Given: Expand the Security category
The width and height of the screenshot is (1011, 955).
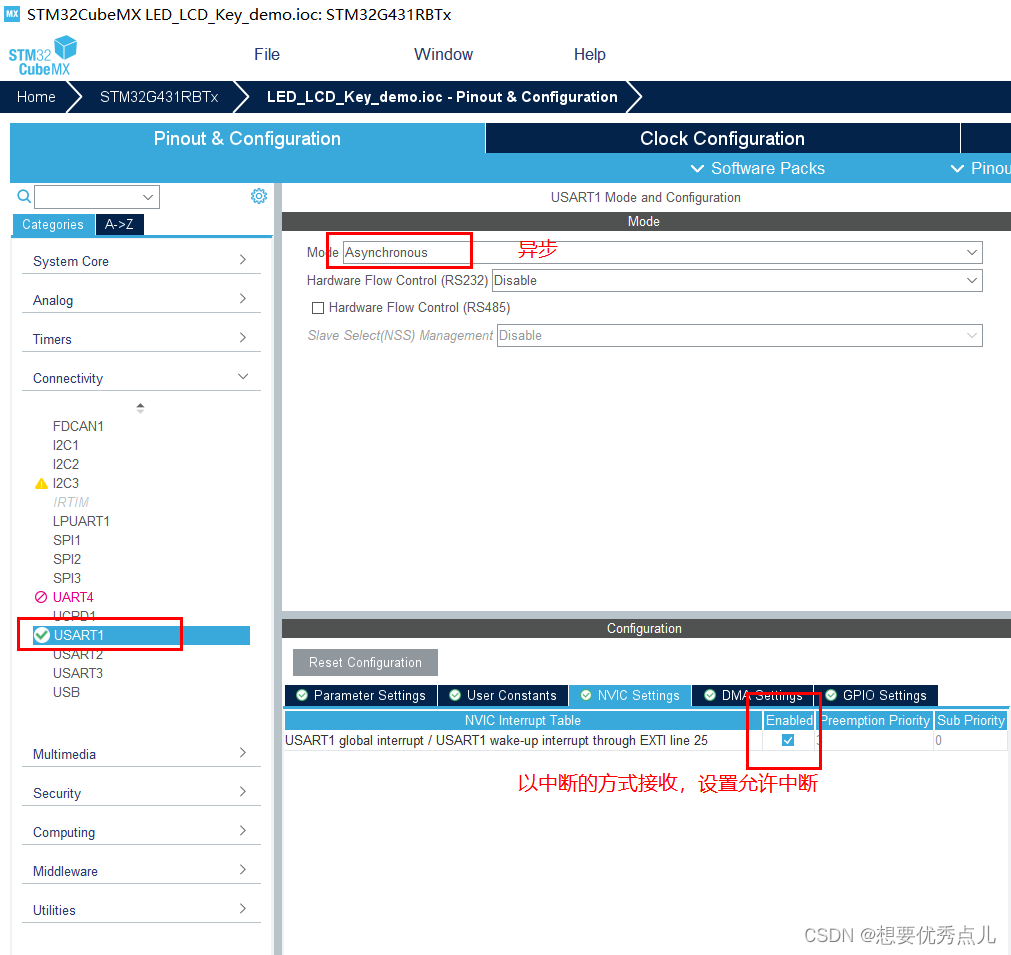Looking at the screenshot, I should click(x=141, y=793).
